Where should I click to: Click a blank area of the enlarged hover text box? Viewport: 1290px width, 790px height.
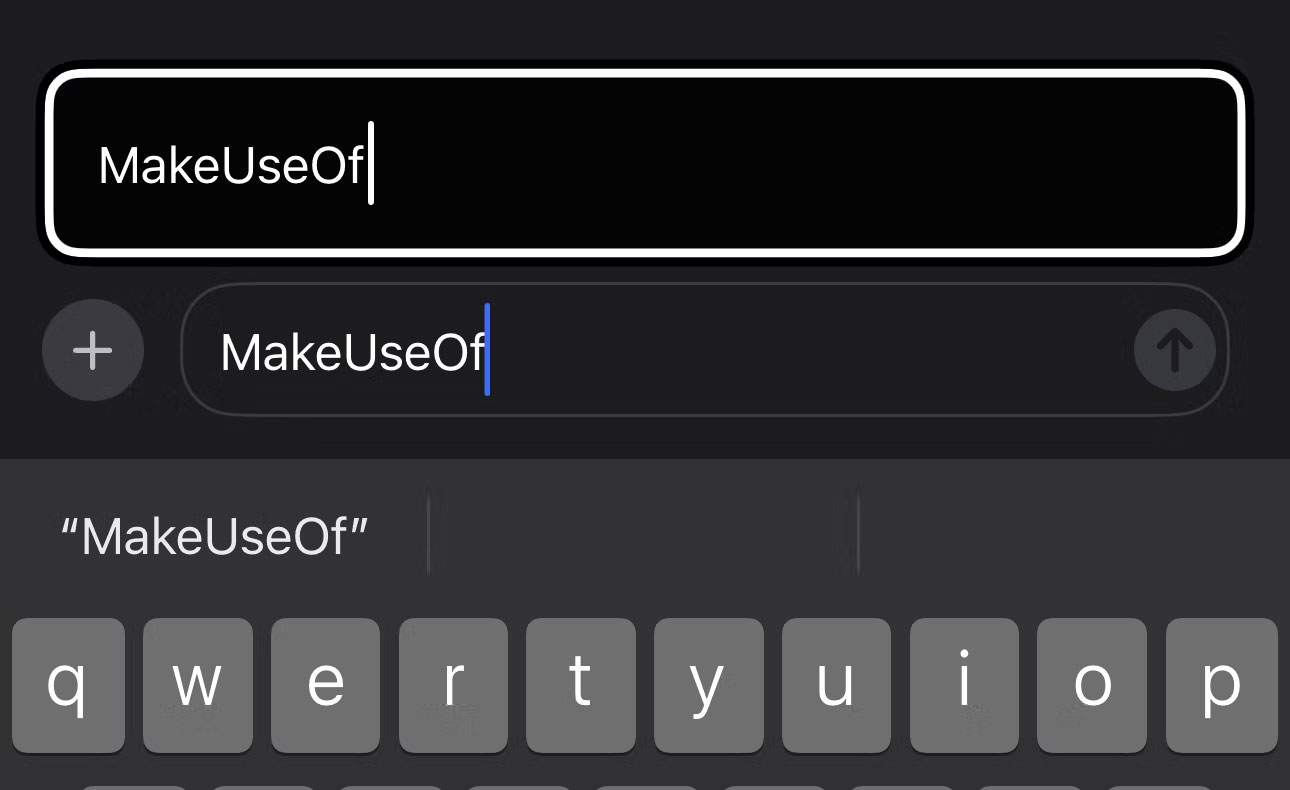[800, 164]
